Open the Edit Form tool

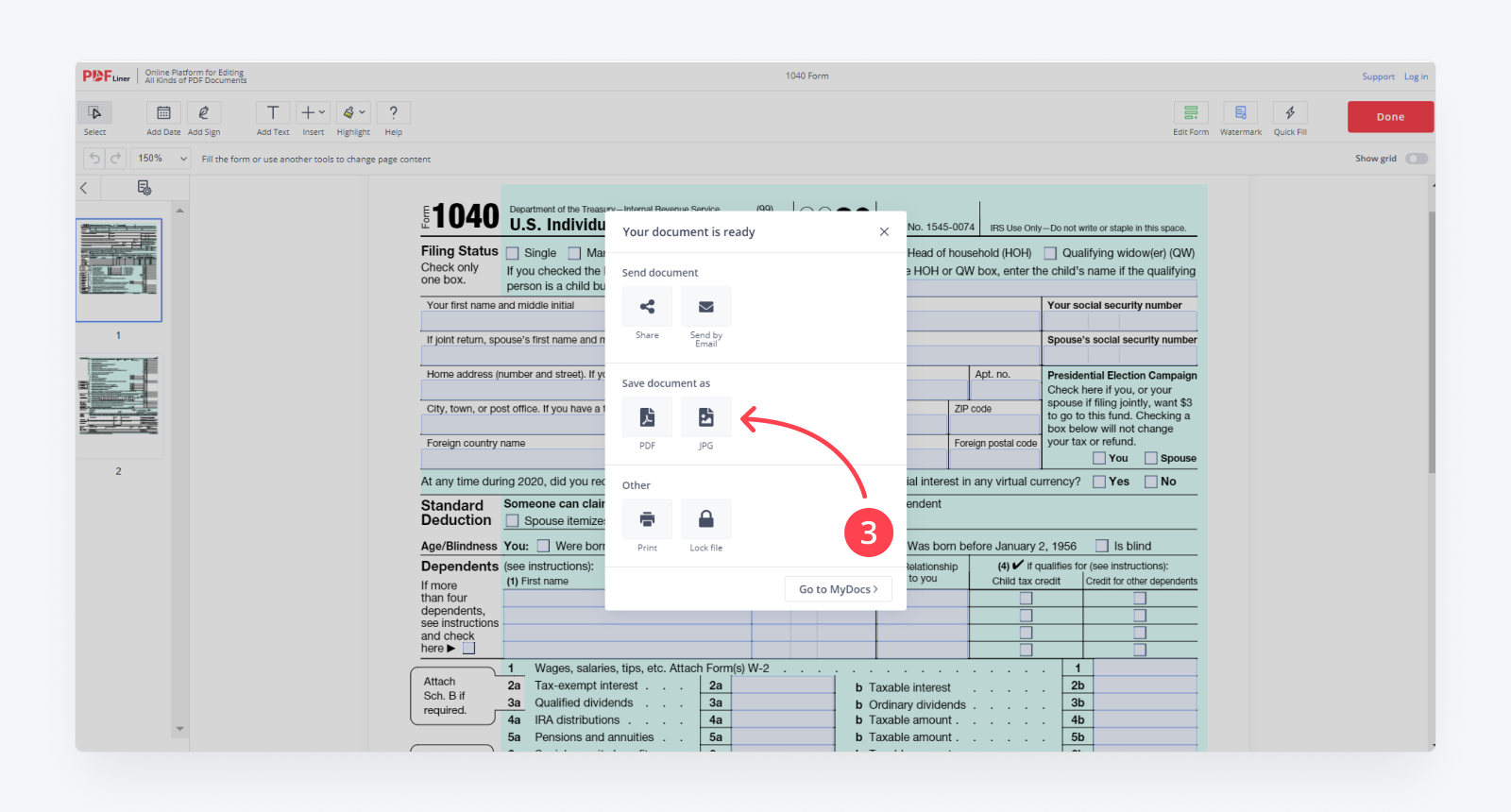(x=1191, y=112)
